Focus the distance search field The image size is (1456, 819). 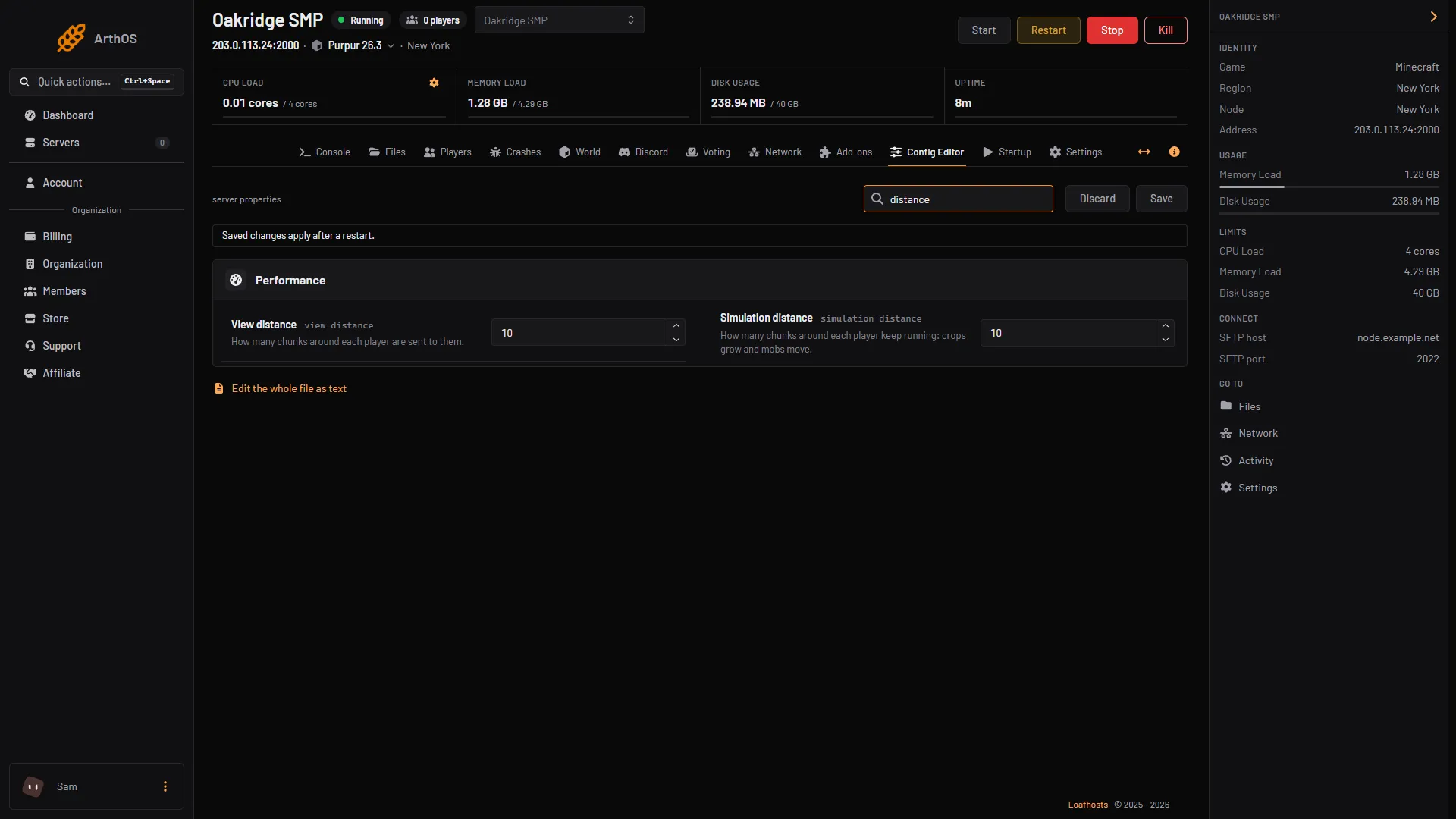[x=959, y=199]
